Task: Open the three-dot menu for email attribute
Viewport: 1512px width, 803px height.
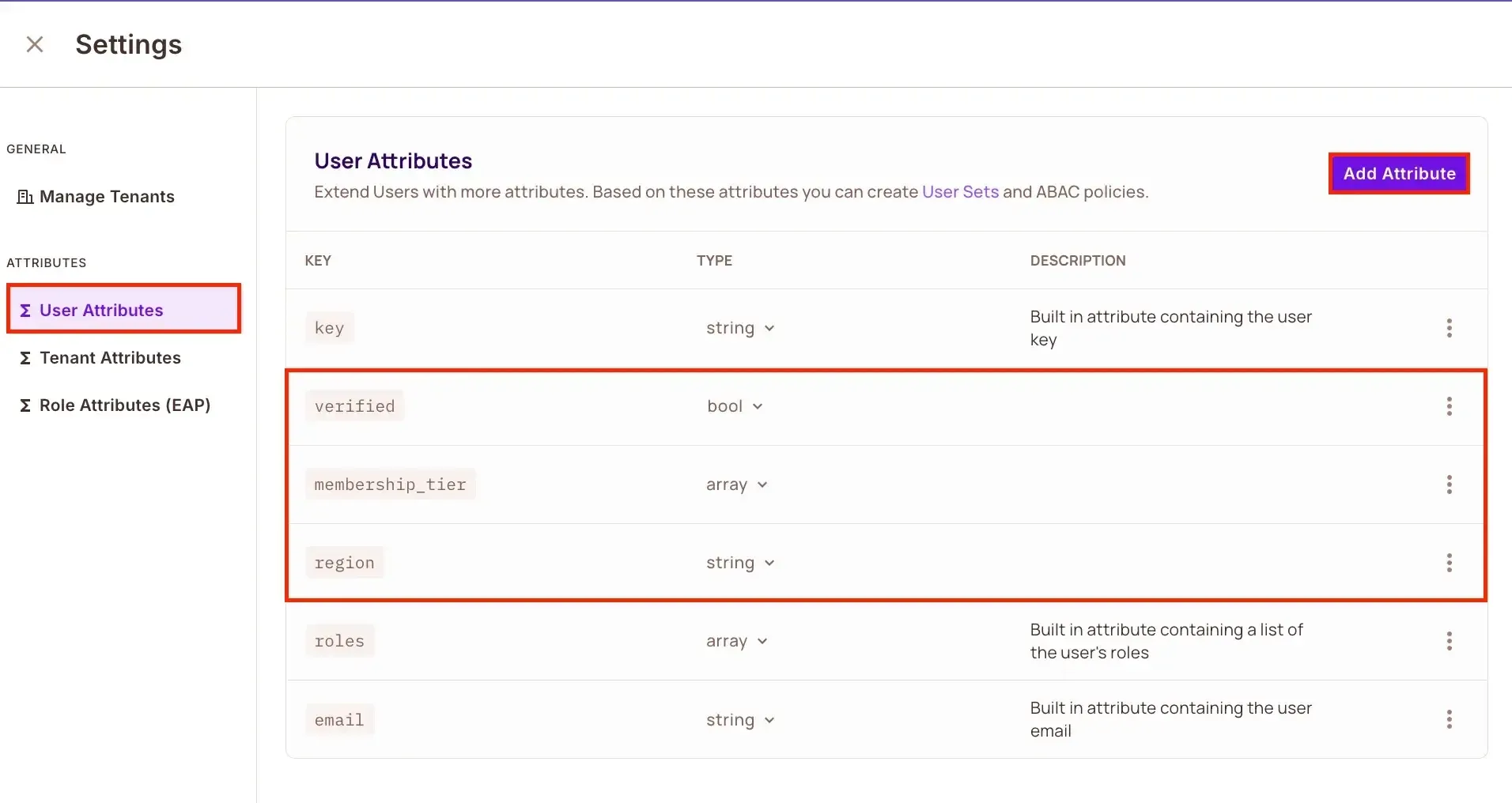Action: (1449, 719)
